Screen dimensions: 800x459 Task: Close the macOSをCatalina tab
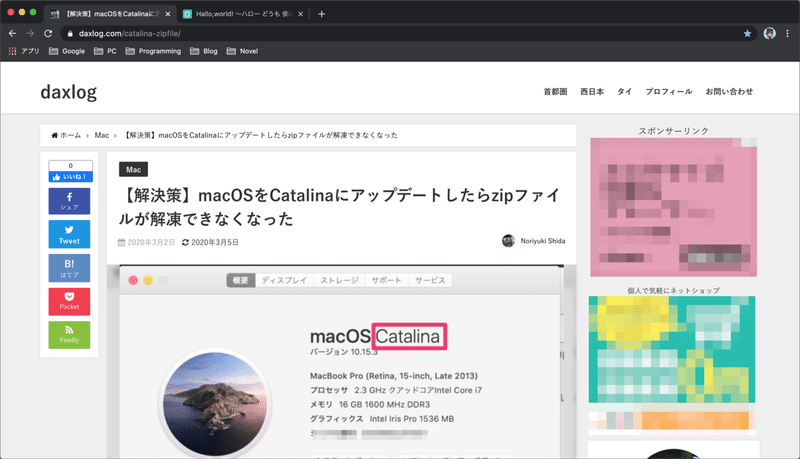pyautogui.click(x=168, y=14)
